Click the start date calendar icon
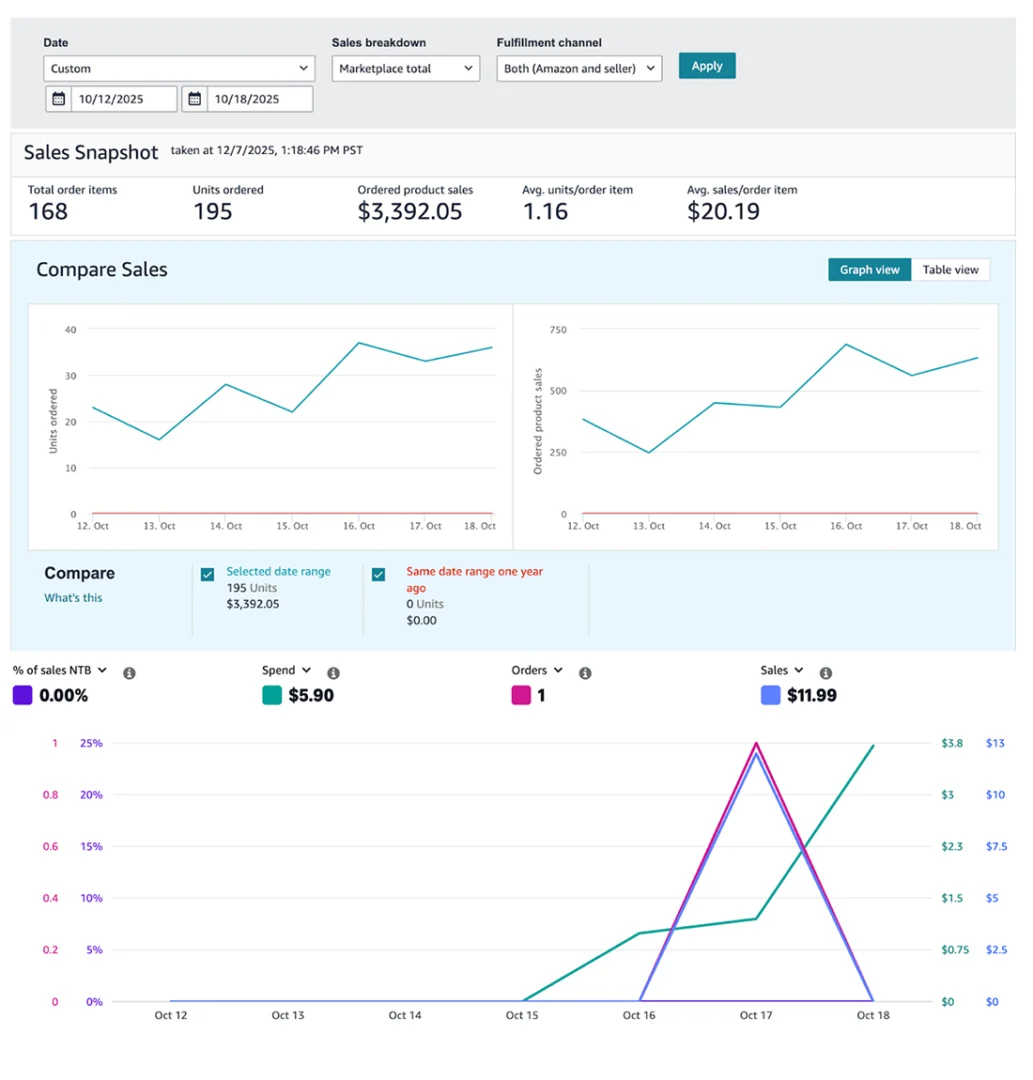The height and width of the screenshot is (1080, 1033). pyautogui.click(x=59, y=99)
